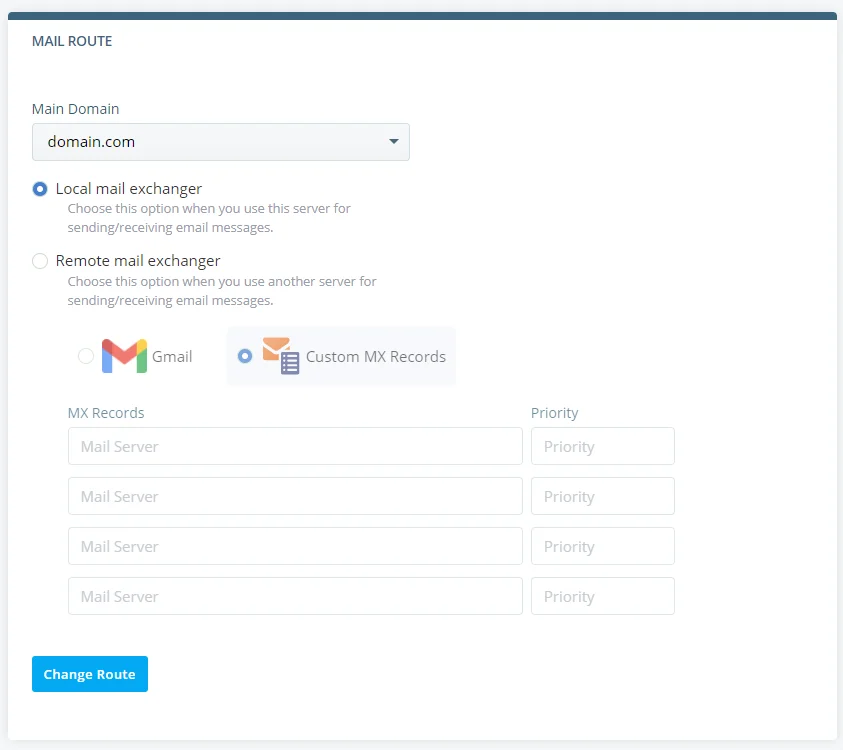Click the dropdown caret on Main Domain selector

click(393, 141)
